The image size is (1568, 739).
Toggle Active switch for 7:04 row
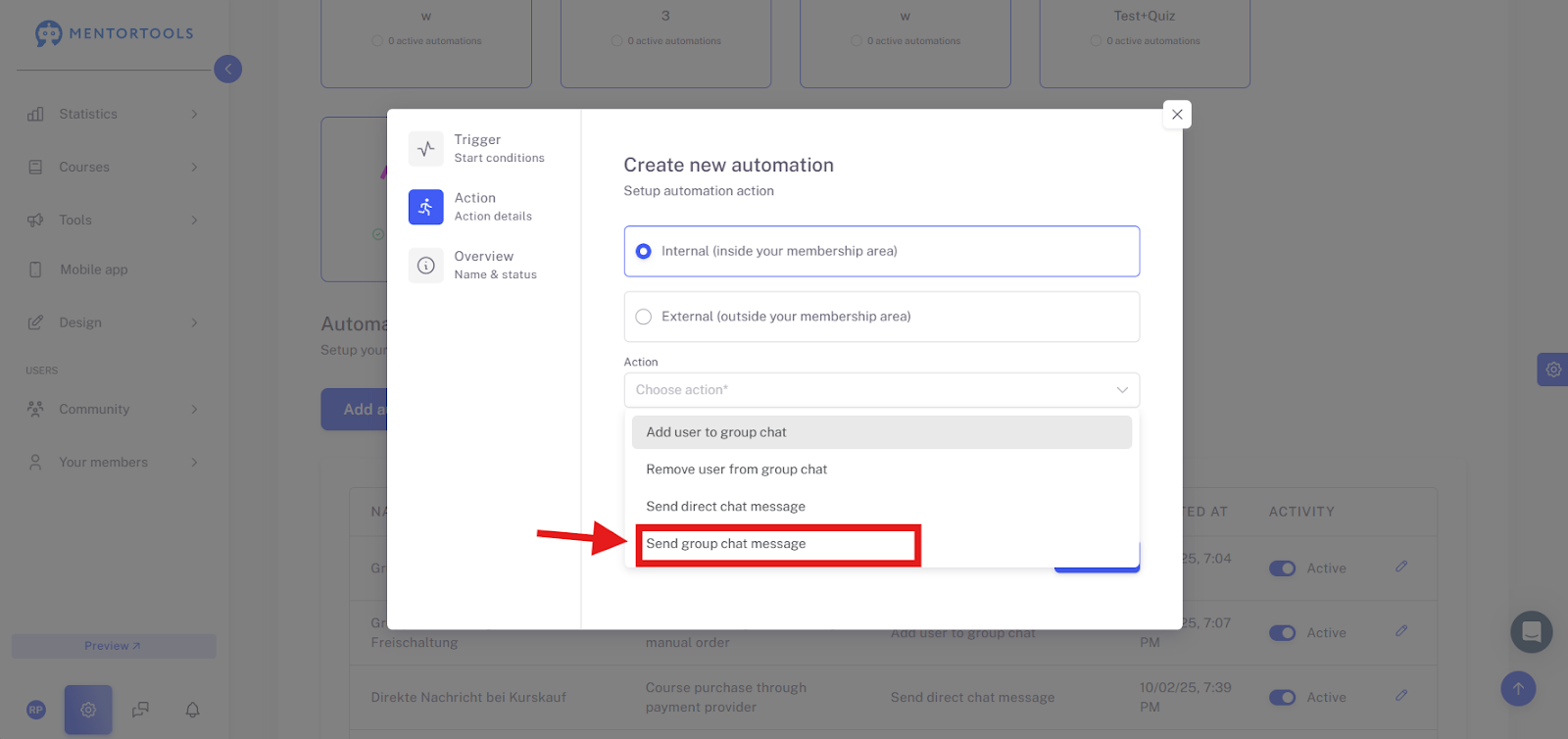pos(1282,568)
